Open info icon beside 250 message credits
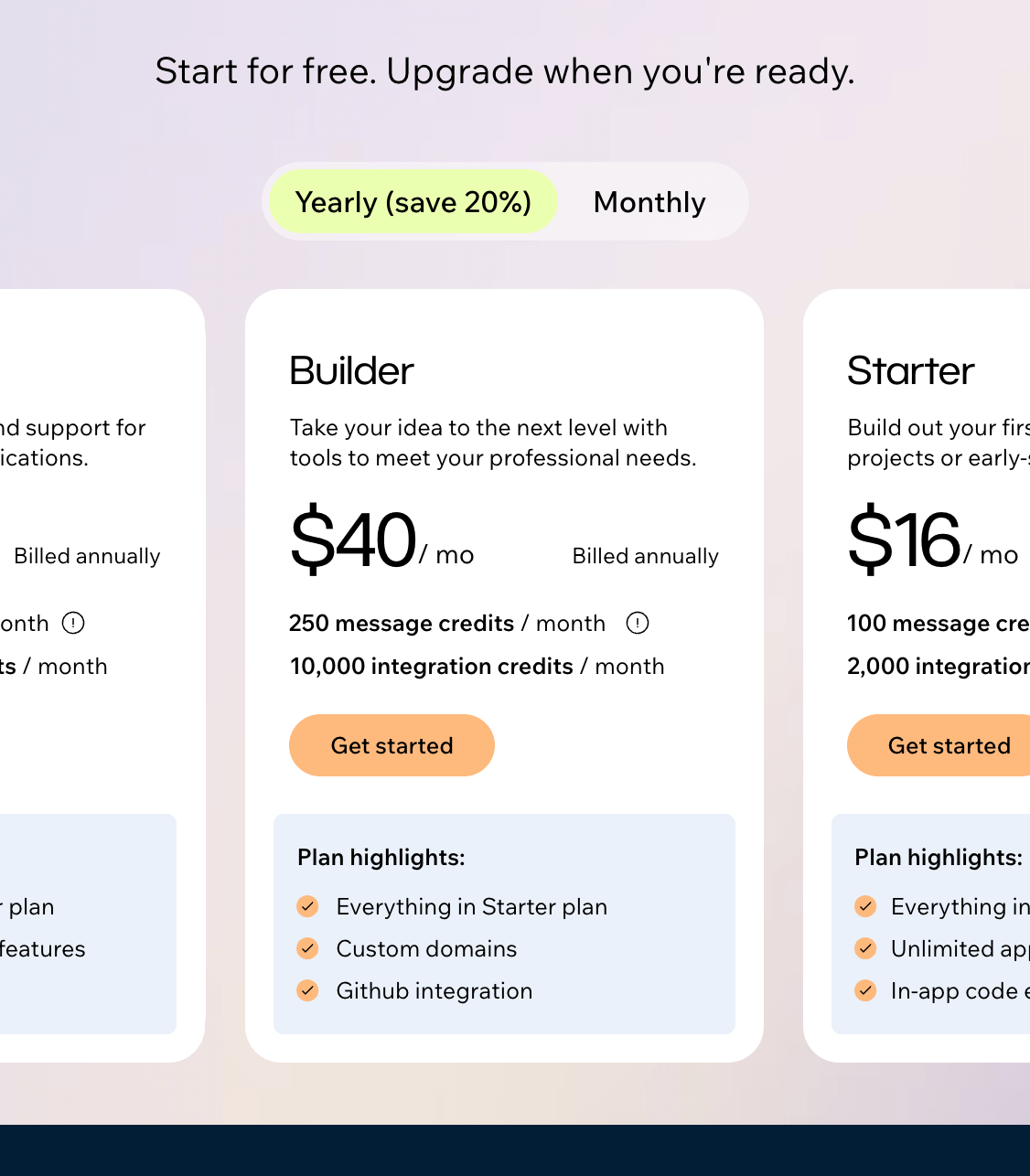 click(638, 623)
